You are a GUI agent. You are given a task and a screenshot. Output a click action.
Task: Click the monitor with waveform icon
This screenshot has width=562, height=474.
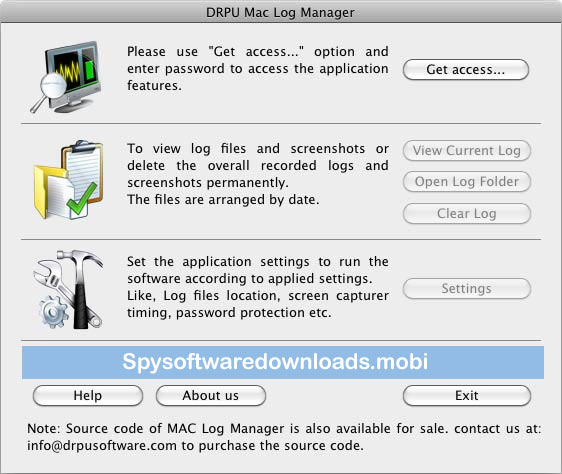(68, 76)
